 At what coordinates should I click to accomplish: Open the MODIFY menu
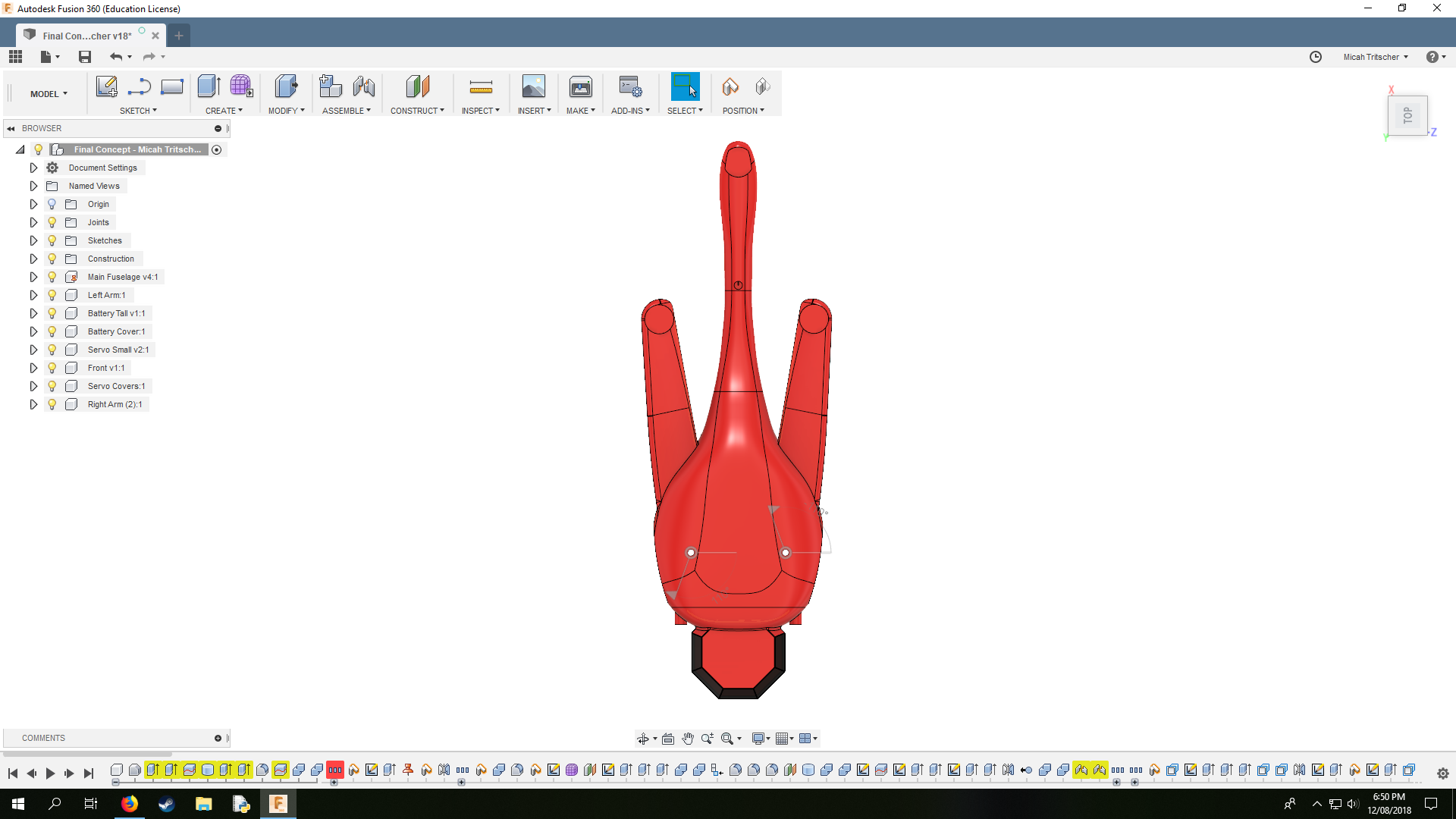coord(286,111)
